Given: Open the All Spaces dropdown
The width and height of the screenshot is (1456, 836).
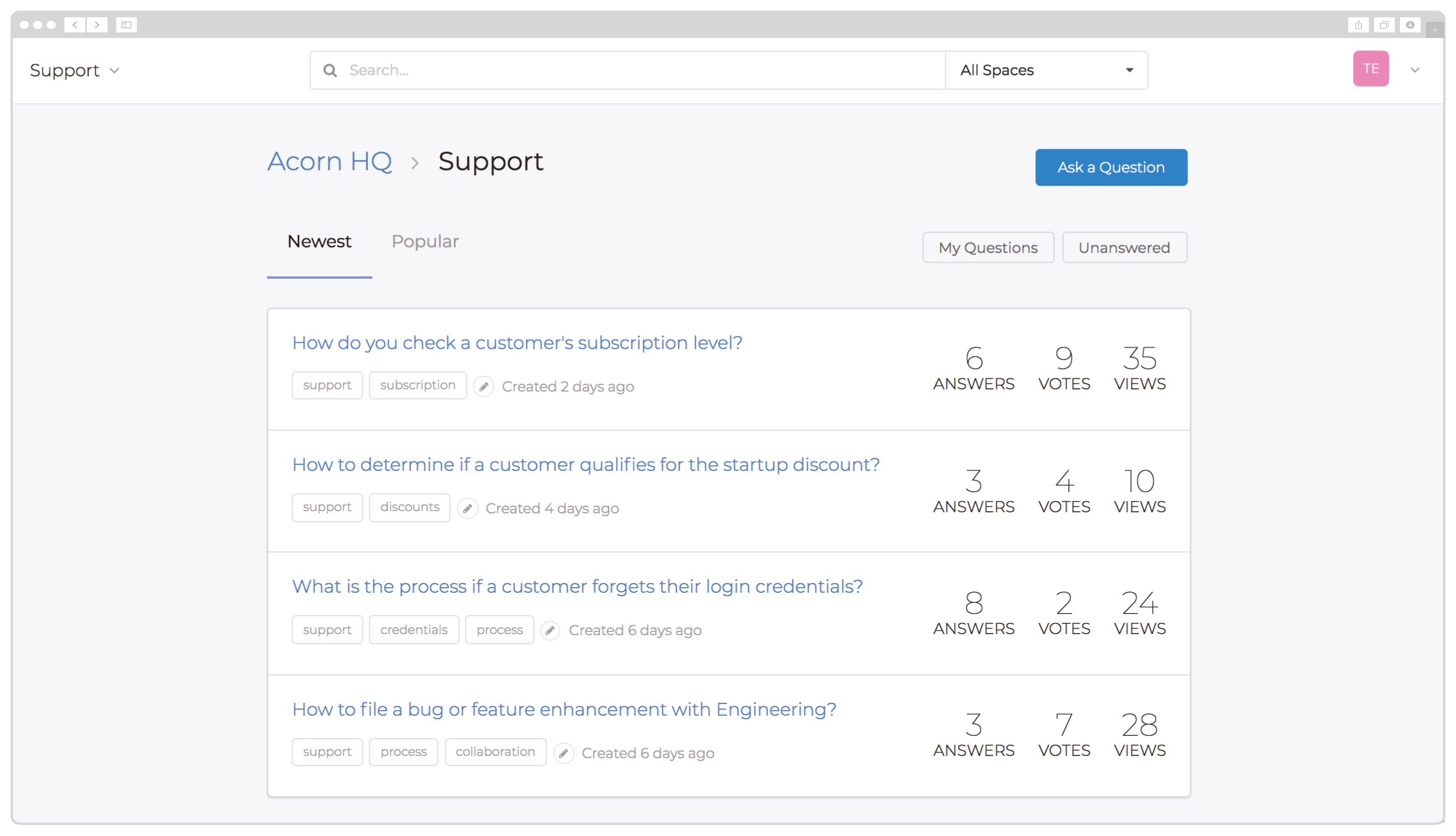Looking at the screenshot, I should coord(1046,70).
